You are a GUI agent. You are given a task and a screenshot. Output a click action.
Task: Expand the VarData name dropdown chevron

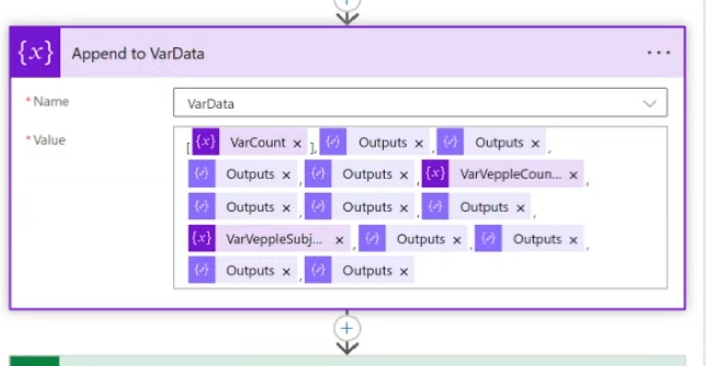[x=649, y=104]
